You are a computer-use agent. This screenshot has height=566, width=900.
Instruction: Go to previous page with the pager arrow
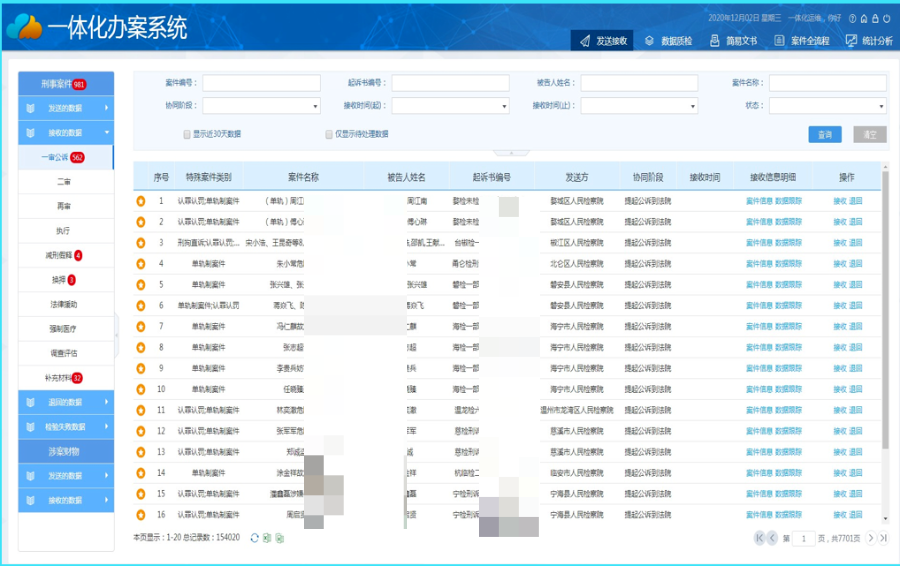click(x=772, y=538)
